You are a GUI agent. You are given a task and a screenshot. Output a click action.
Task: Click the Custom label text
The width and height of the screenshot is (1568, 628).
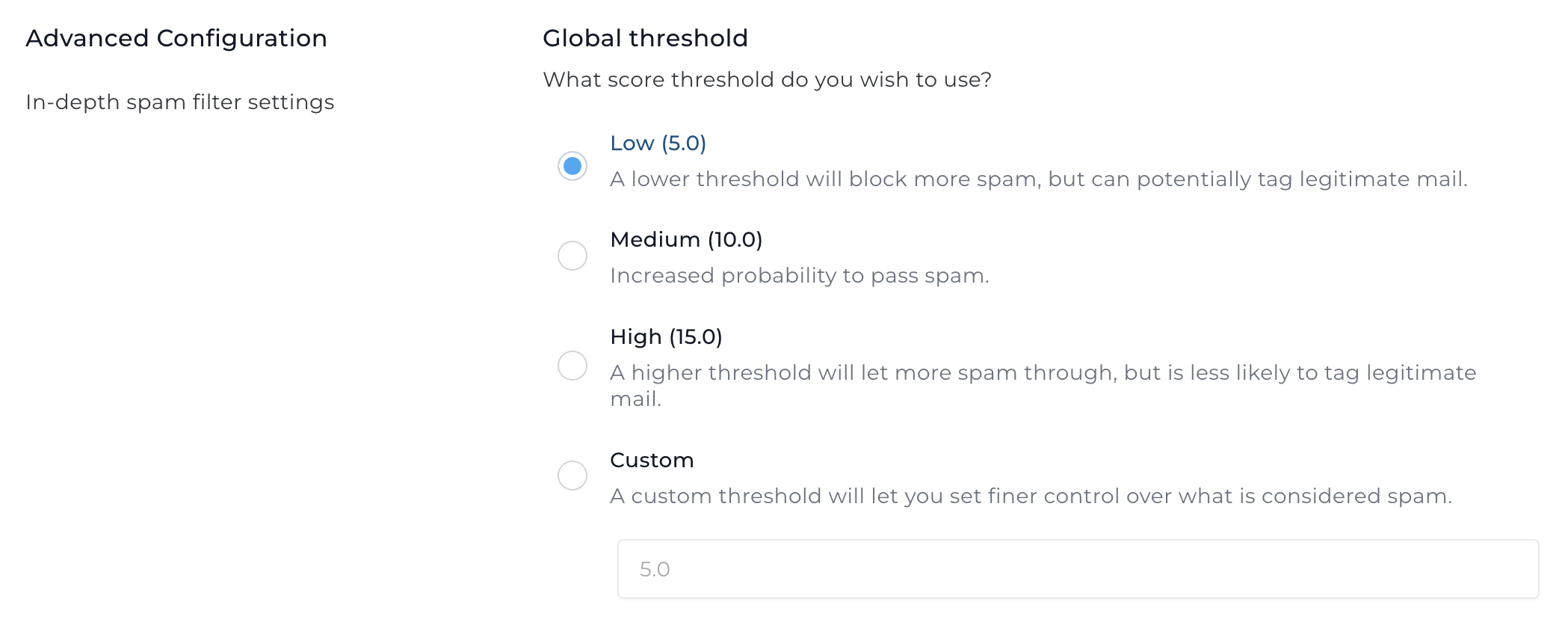pos(652,461)
